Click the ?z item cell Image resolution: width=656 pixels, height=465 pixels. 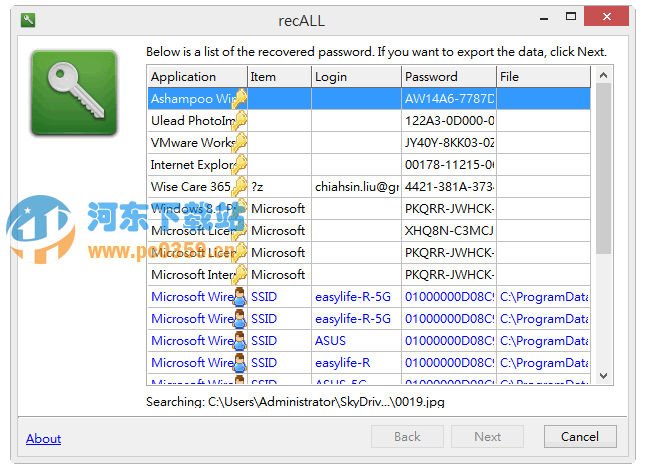click(279, 187)
